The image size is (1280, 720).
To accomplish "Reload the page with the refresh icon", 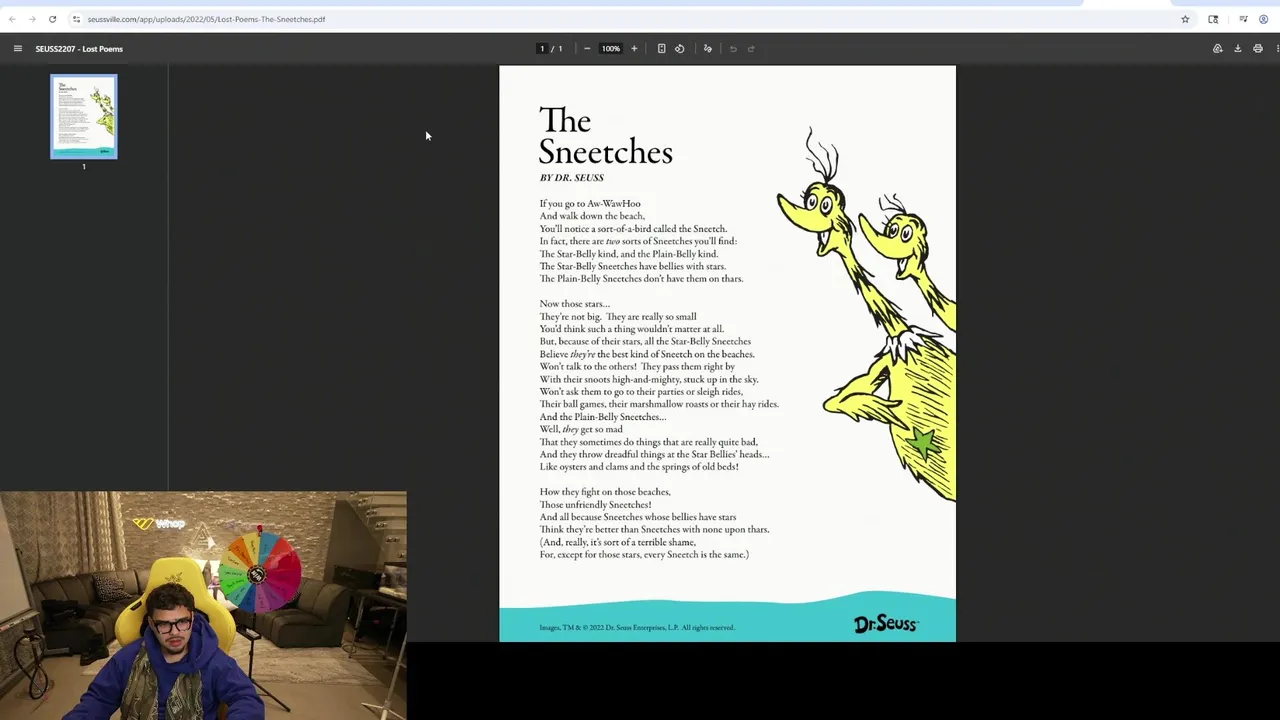I will click(52, 19).
